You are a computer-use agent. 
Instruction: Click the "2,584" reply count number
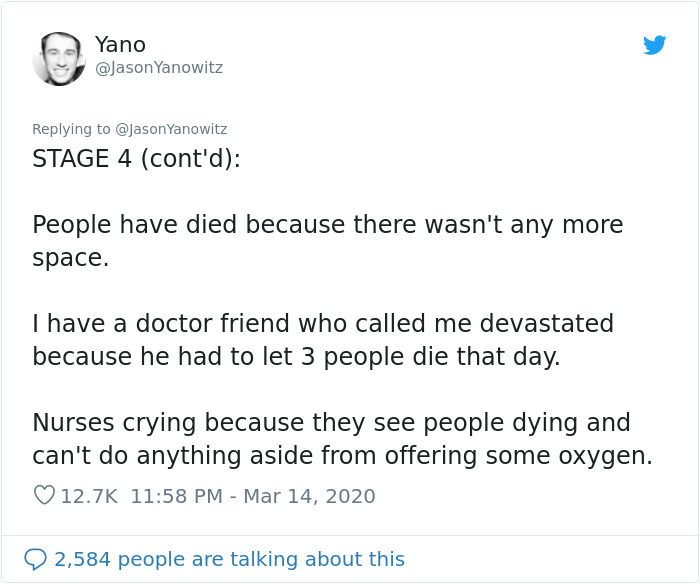pos(82,559)
